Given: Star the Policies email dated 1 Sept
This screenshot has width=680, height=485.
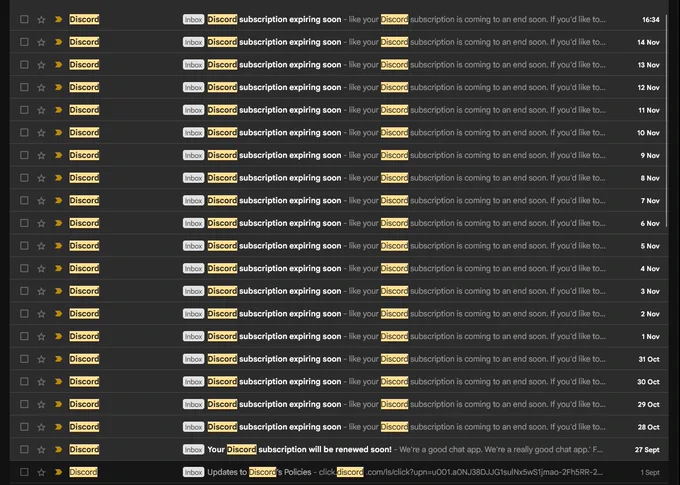Looking at the screenshot, I should pyautogui.click(x=41, y=472).
